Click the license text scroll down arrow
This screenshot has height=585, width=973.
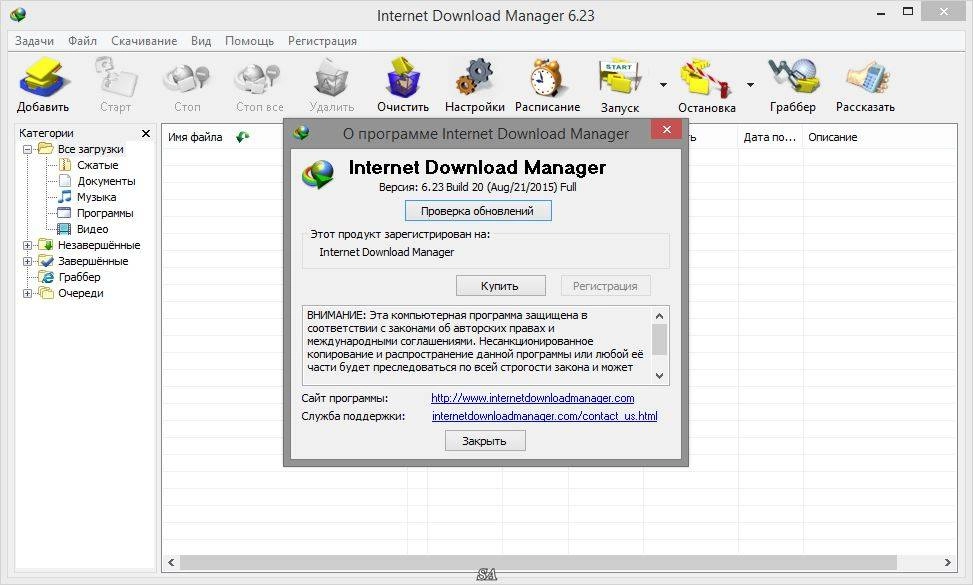click(660, 375)
